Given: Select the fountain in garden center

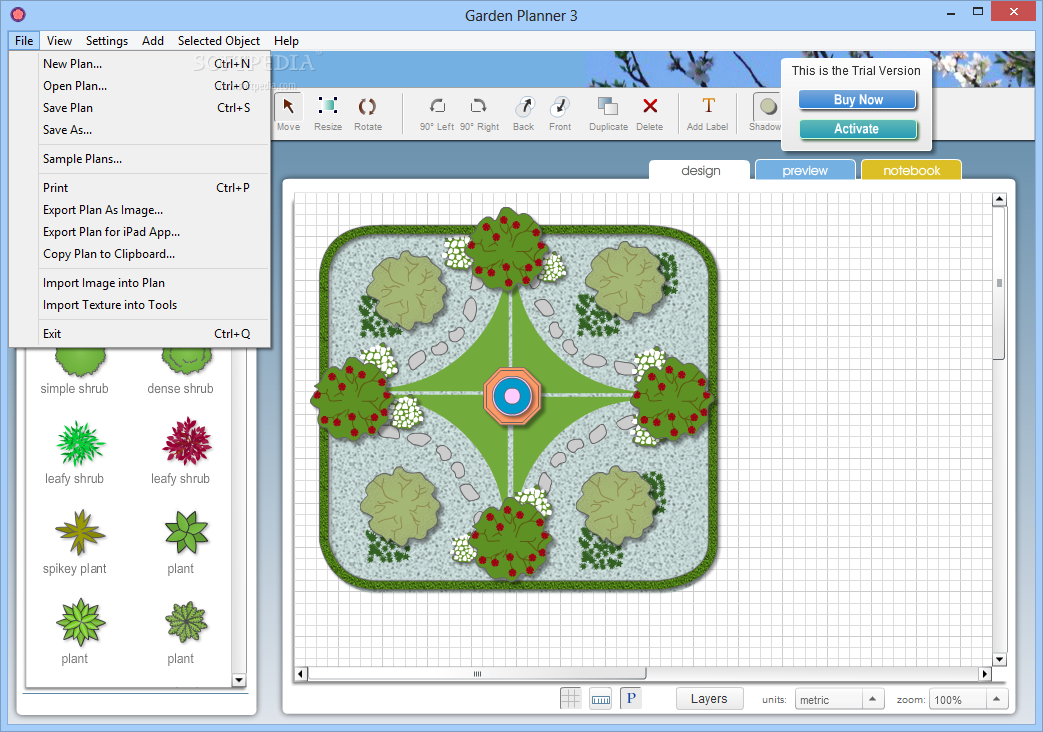Looking at the screenshot, I should pos(512,396).
